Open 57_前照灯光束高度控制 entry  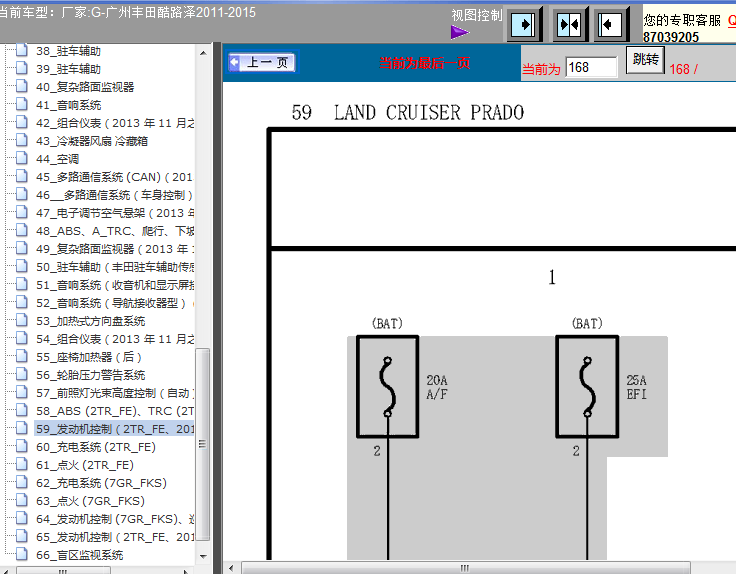115,393
